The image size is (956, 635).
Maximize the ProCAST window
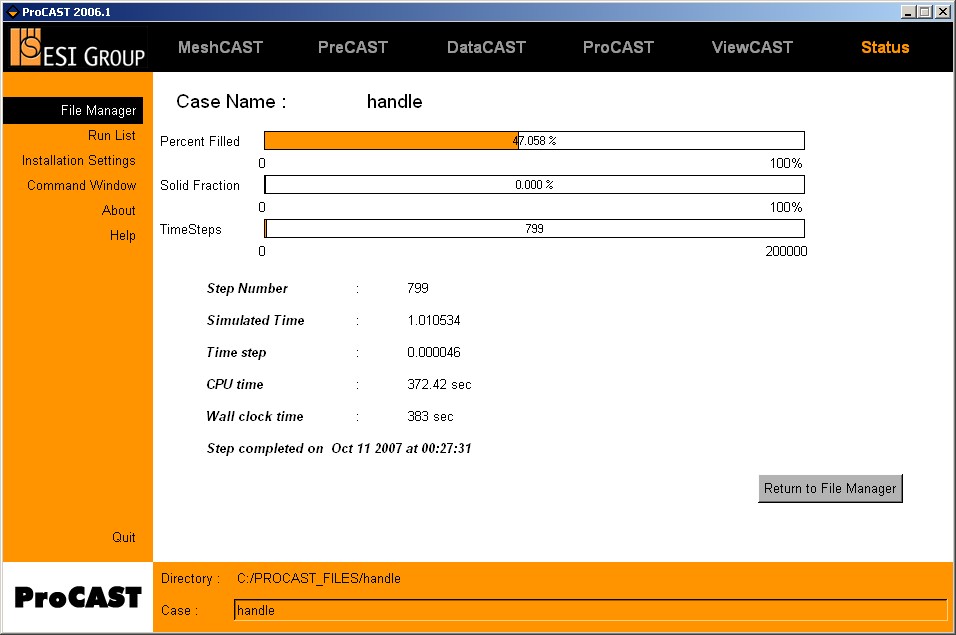[x=925, y=12]
